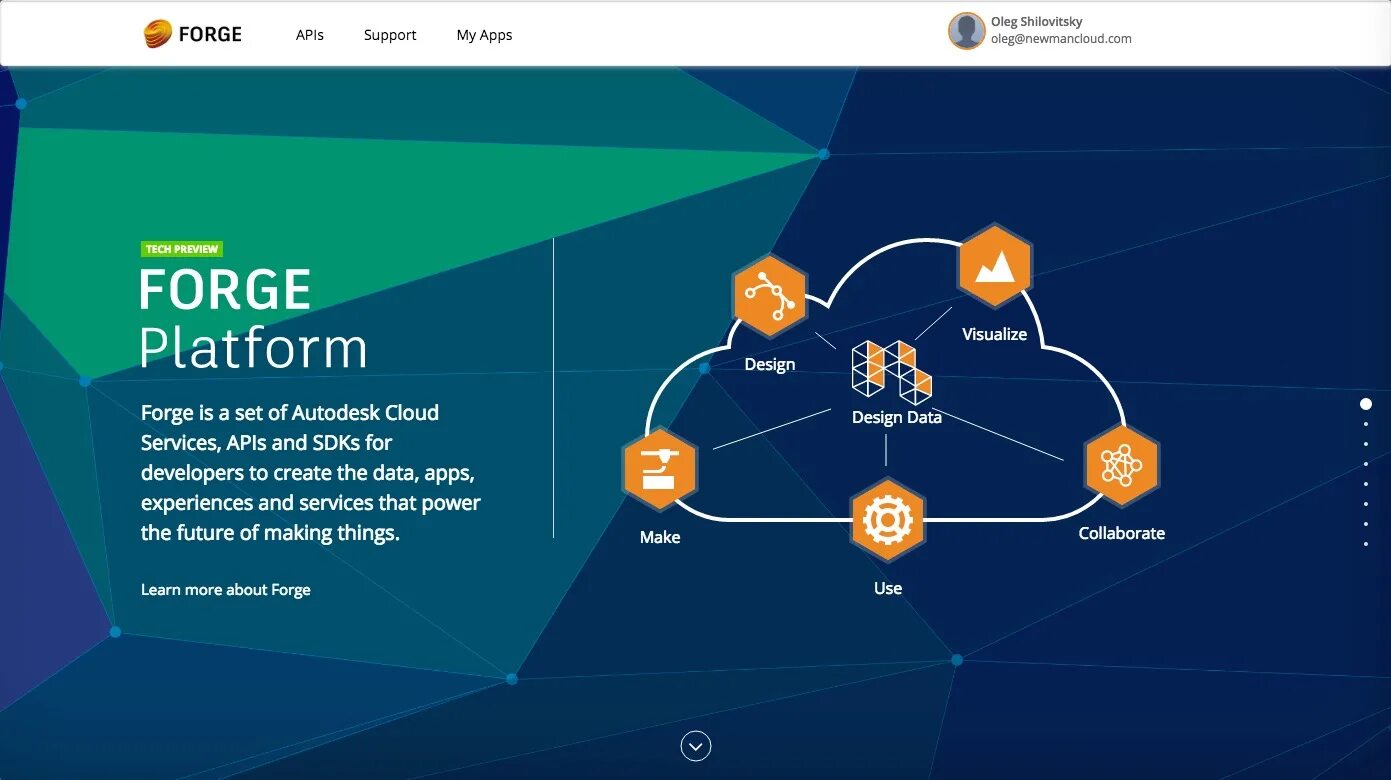Click the FORGE Platform heading
The width and height of the screenshot is (1391, 780).
coord(253,319)
